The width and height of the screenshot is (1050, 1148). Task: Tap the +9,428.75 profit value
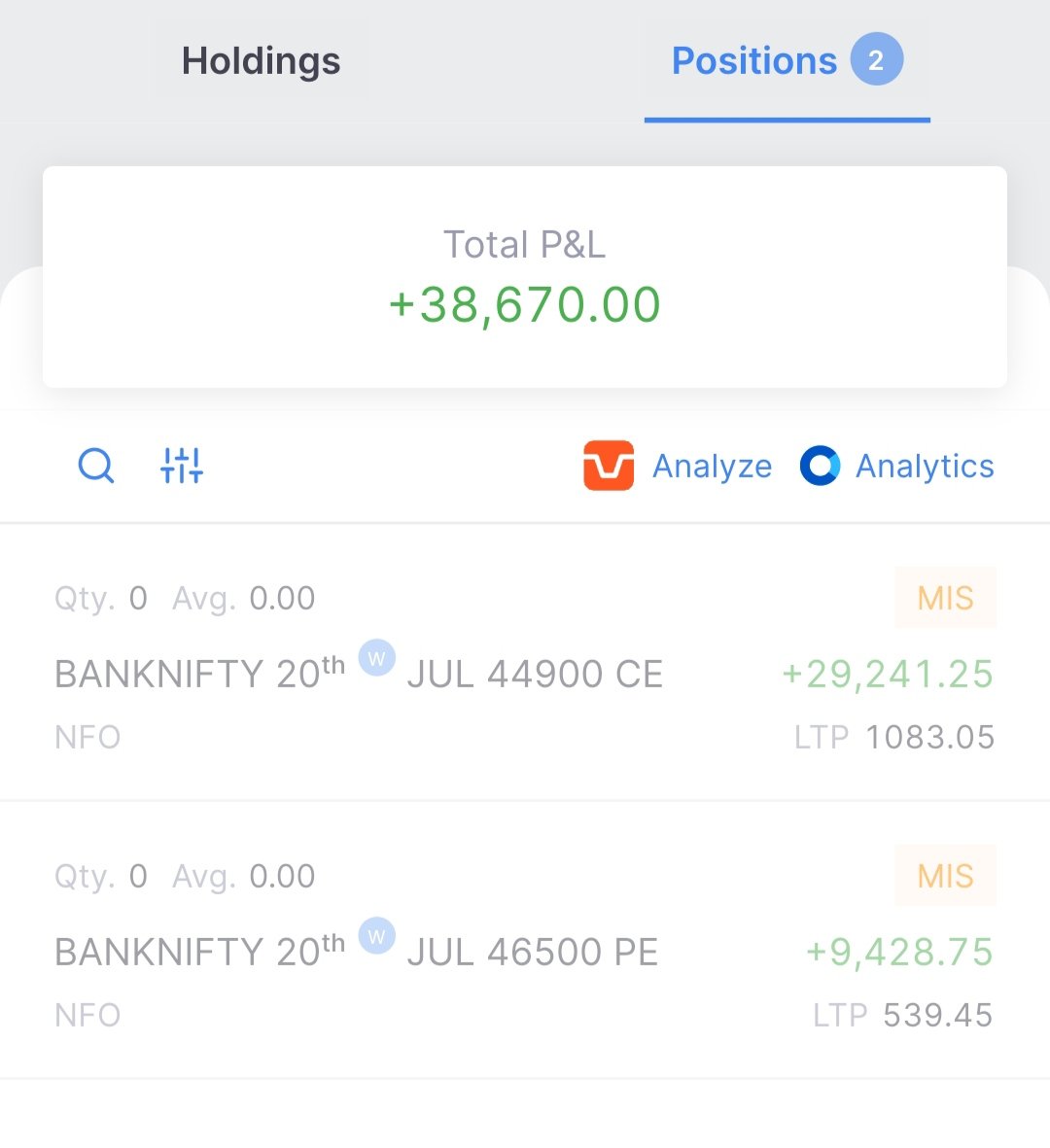[x=899, y=953]
